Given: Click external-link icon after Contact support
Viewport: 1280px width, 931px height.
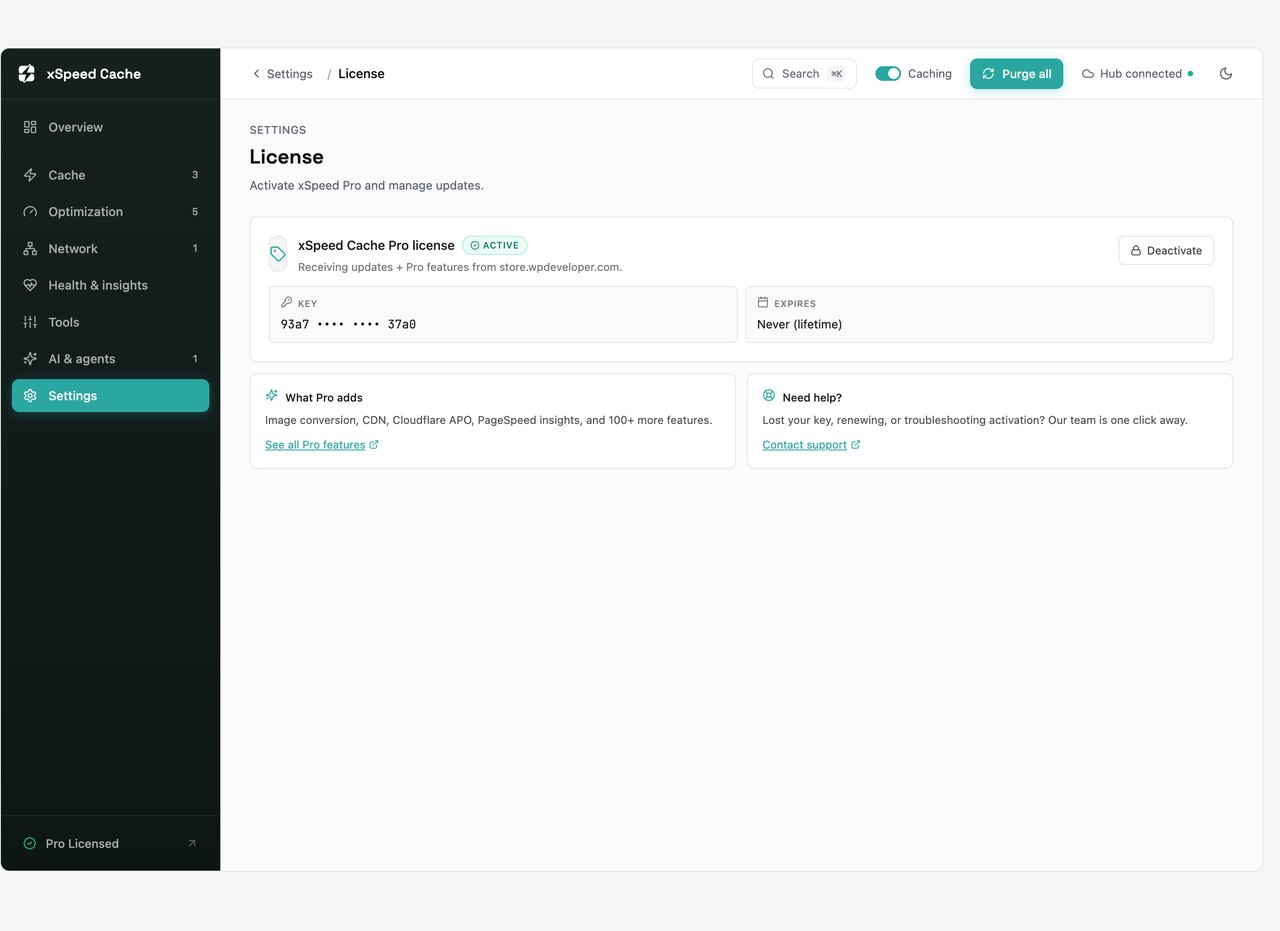Looking at the screenshot, I should 856,445.
